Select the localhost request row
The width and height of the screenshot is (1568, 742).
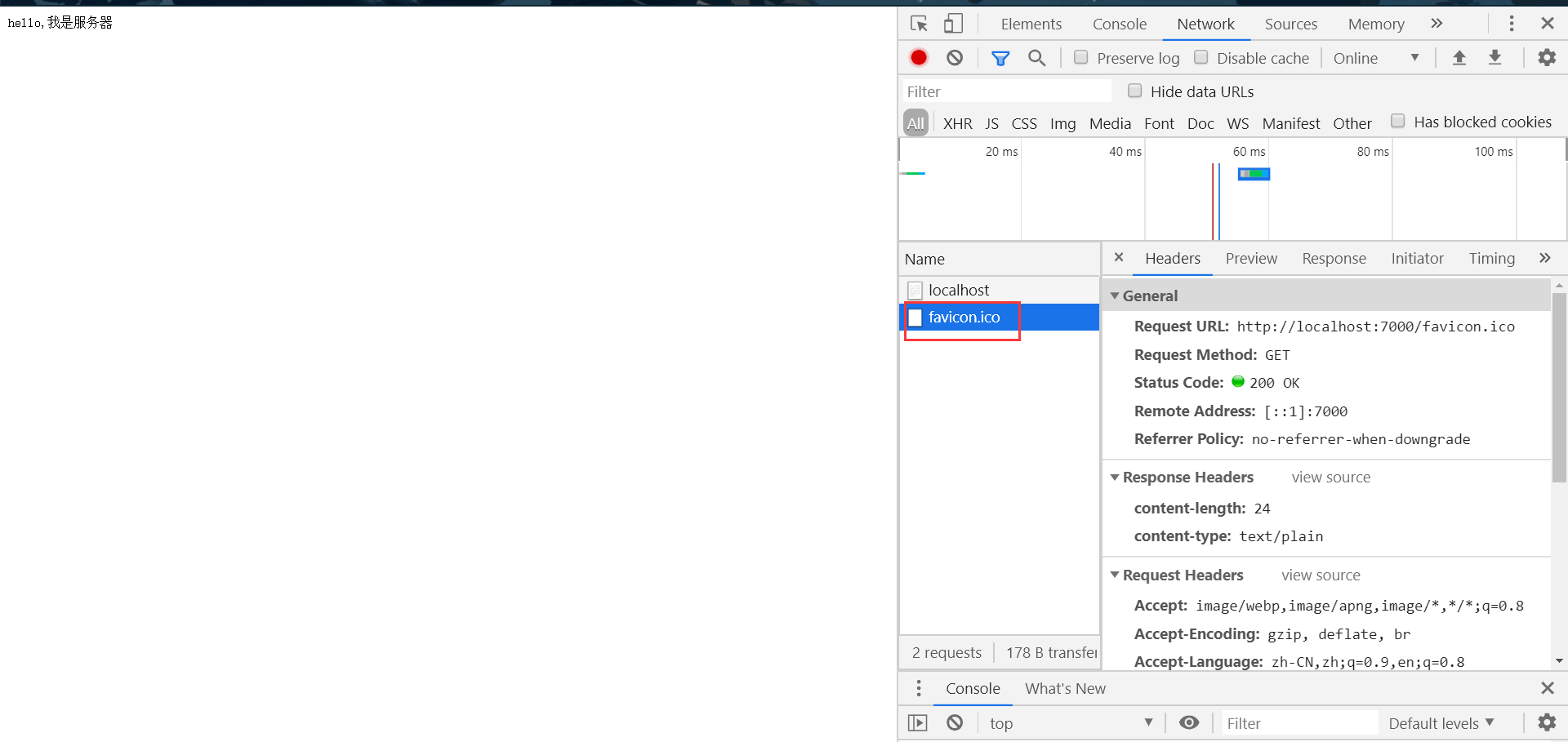[1000, 290]
